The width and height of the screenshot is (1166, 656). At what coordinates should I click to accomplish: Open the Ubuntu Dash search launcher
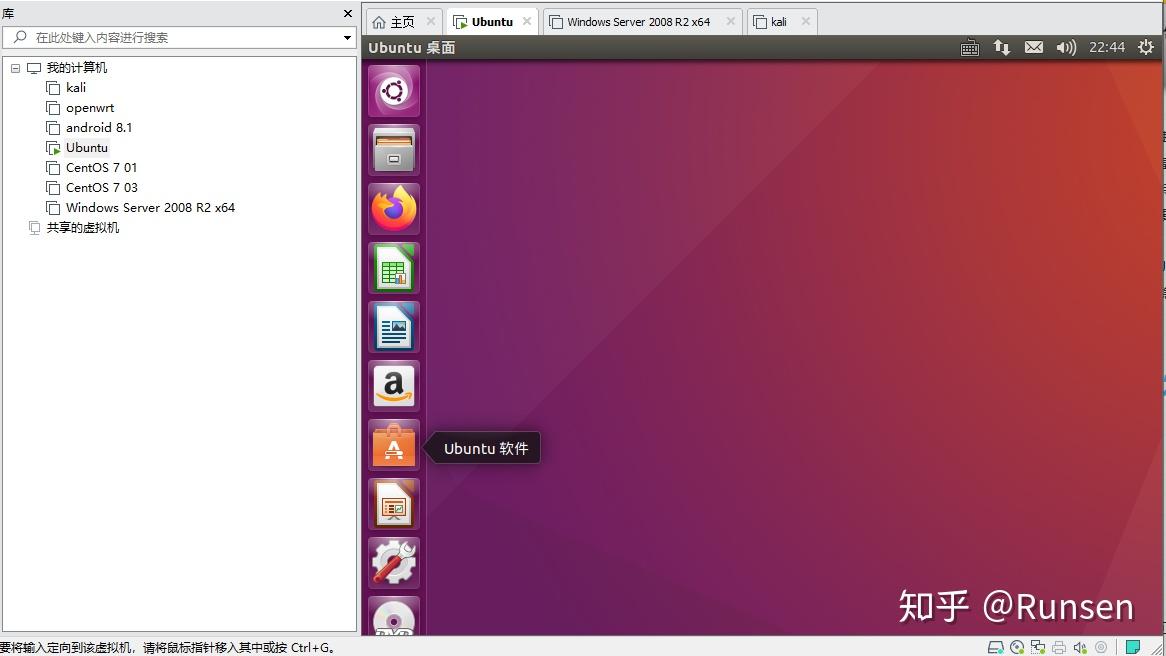coord(394,91)
